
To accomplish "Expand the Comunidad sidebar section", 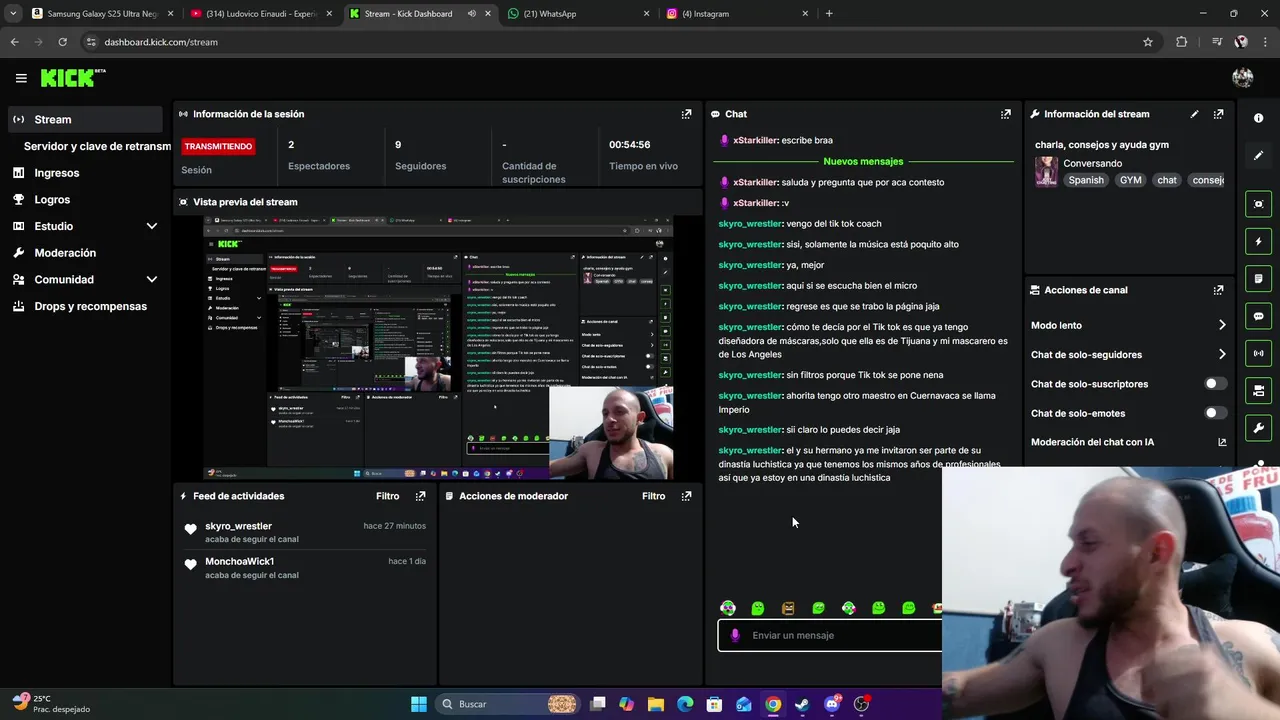I will pyautogui.click(x=152, y=280).
